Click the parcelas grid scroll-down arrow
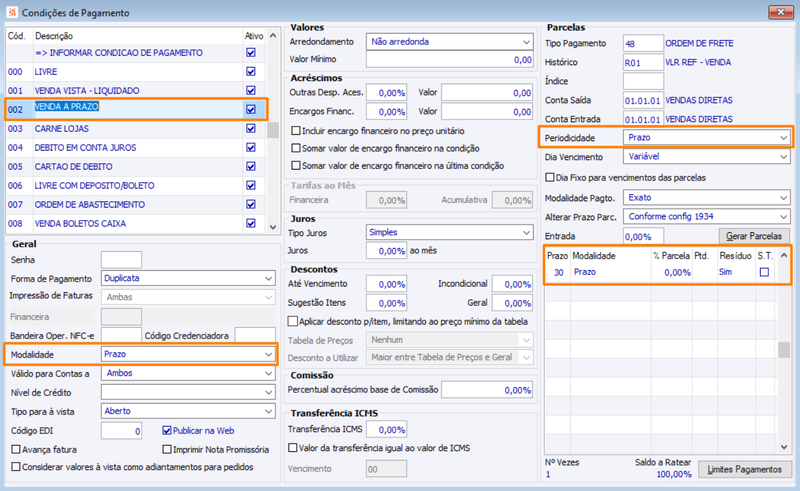Viewport: 800px width, 491px height. click(784, 447)
